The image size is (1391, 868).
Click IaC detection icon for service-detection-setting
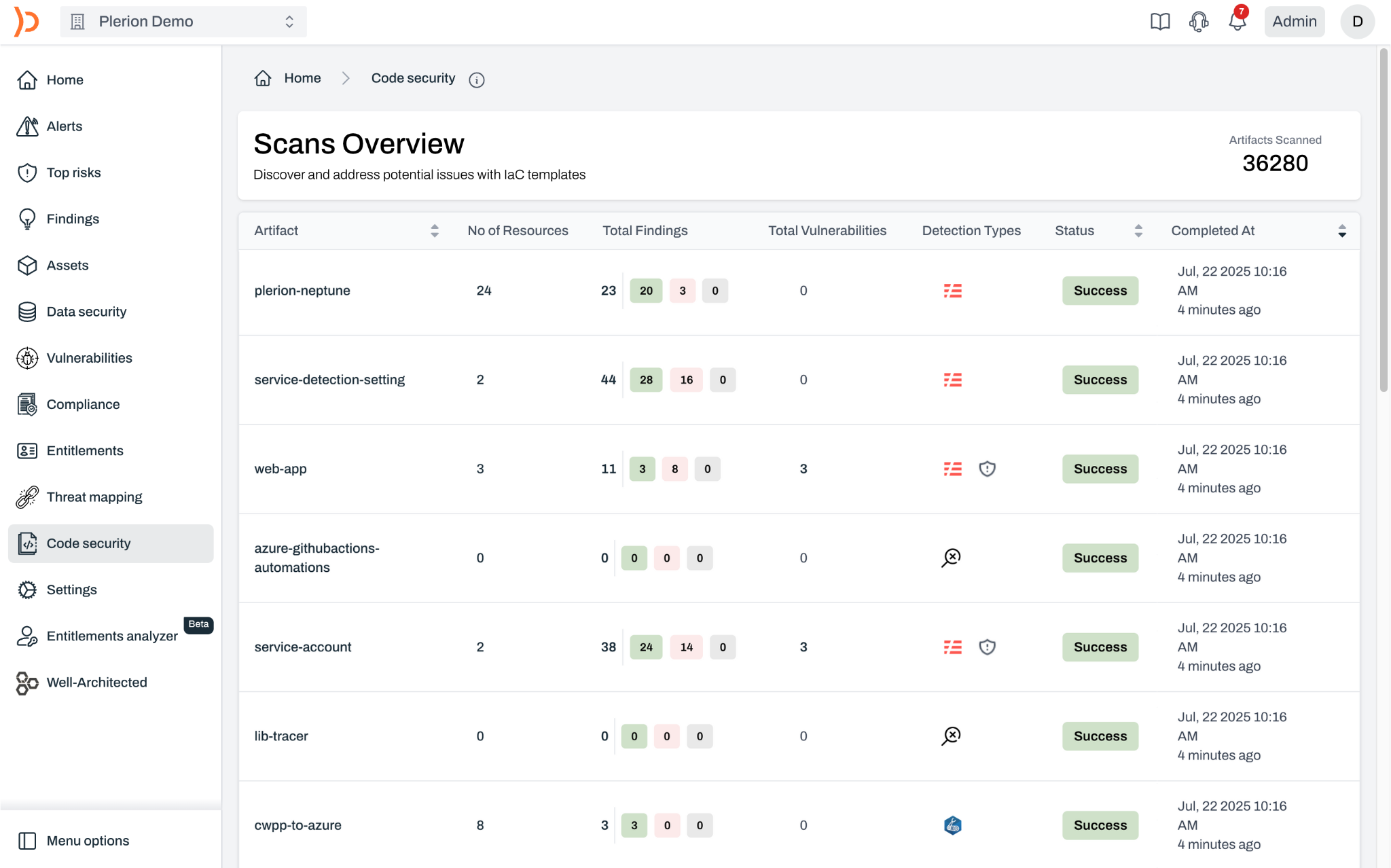952,380
